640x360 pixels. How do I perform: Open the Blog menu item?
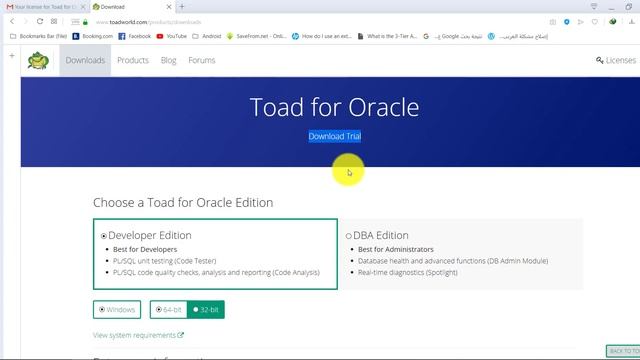click(169, 60)
